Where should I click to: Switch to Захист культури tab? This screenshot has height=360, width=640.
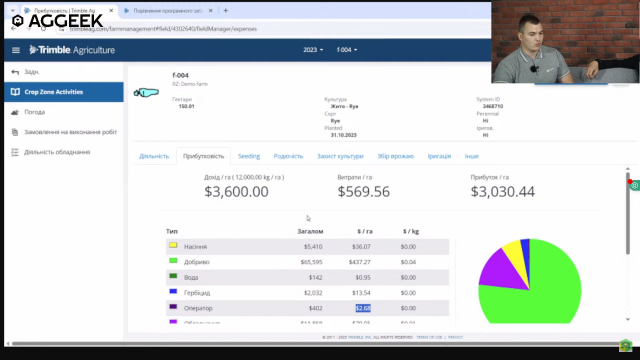click(340, 156)
